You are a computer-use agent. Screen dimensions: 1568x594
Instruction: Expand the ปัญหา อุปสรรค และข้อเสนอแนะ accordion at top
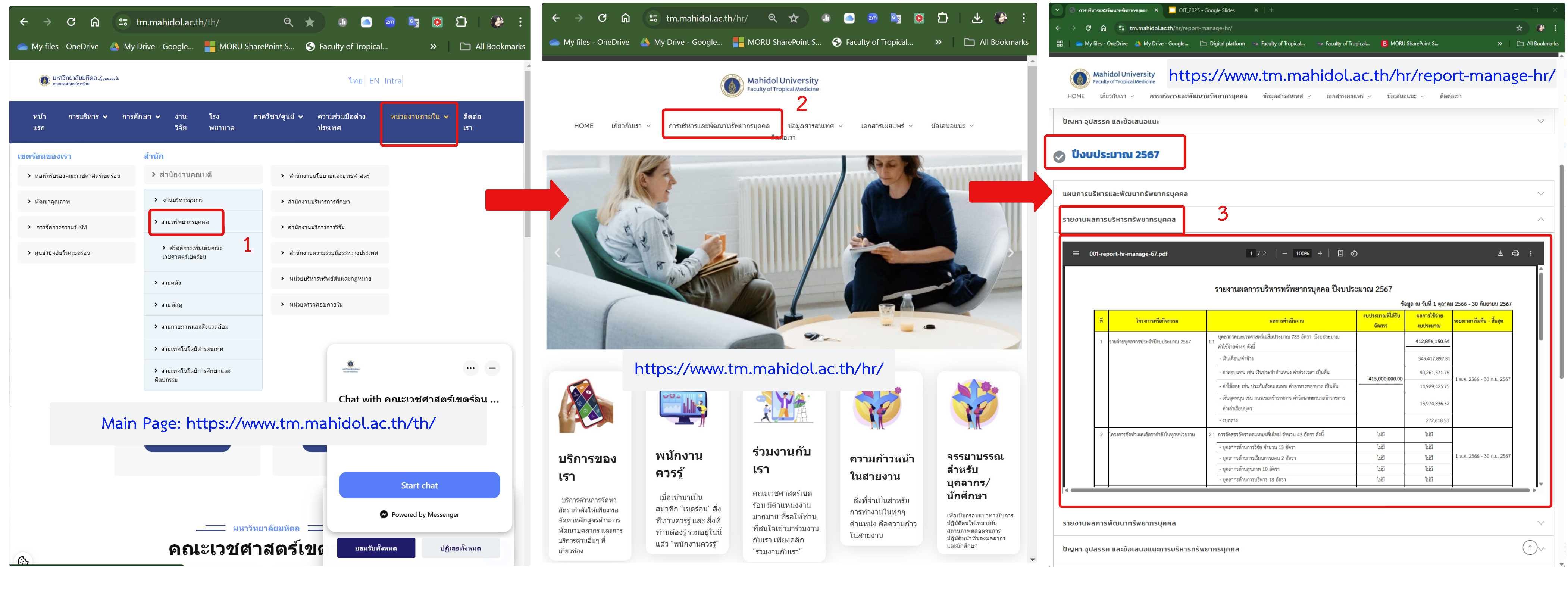(1303, 121)
